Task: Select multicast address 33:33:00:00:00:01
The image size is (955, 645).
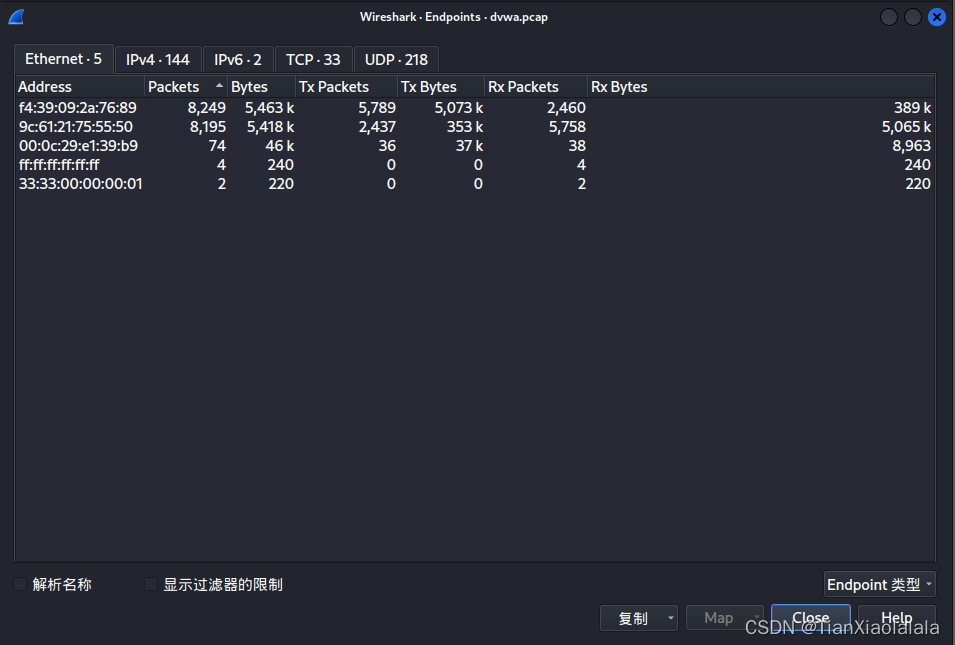Action: tap(80, 183)
